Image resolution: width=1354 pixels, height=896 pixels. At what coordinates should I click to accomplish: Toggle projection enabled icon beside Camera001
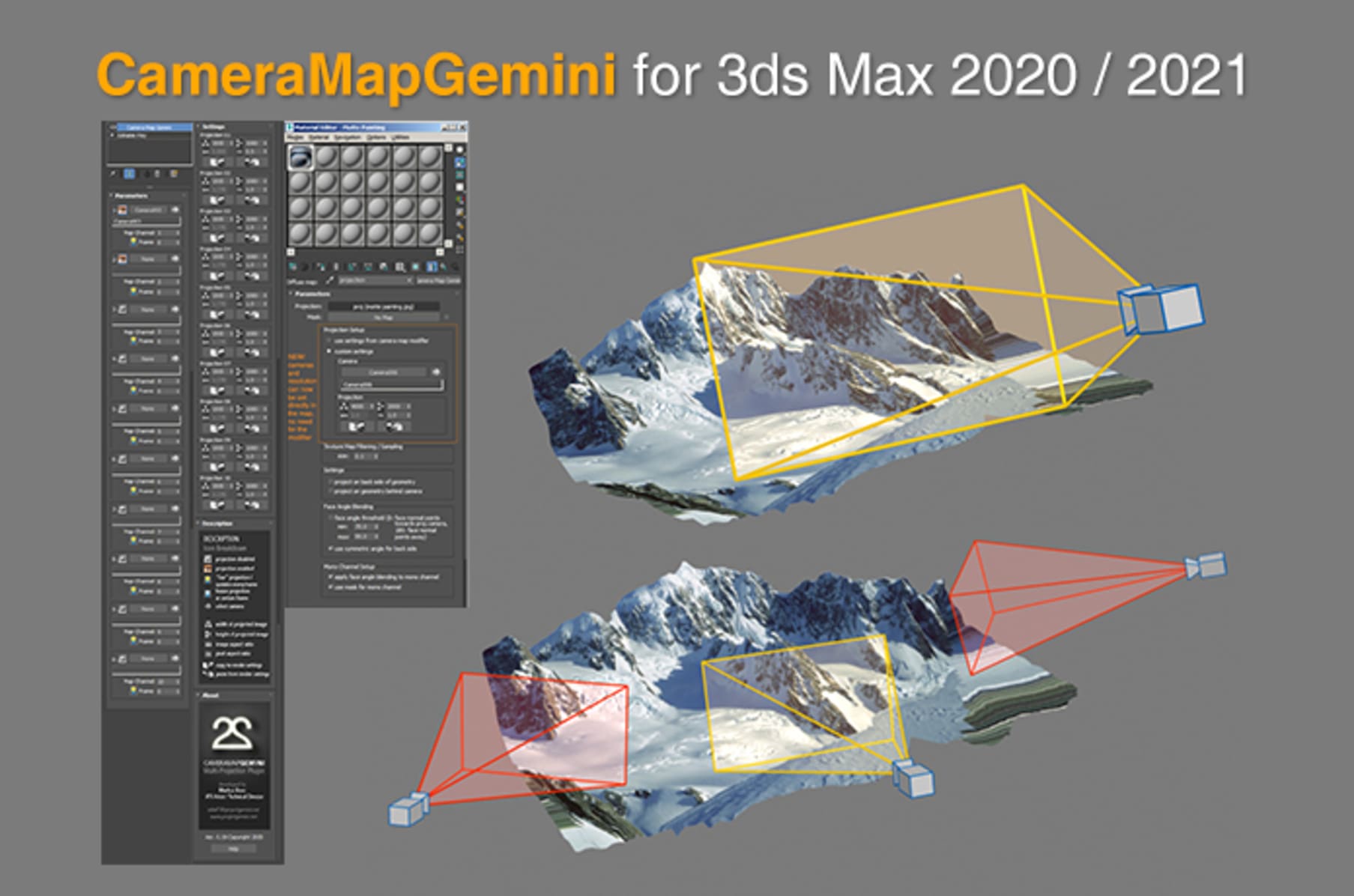click(122, 211)
